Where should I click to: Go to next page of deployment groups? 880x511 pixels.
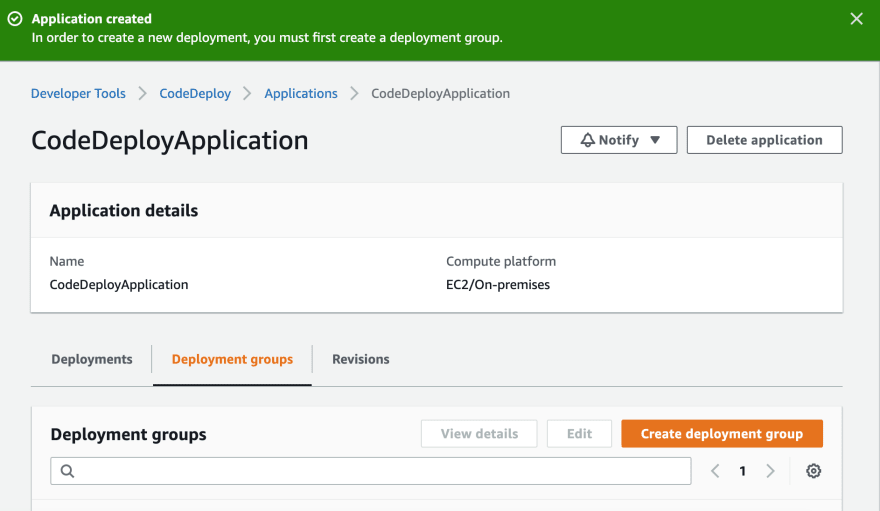pyautogui.click(x=770, y=471)
